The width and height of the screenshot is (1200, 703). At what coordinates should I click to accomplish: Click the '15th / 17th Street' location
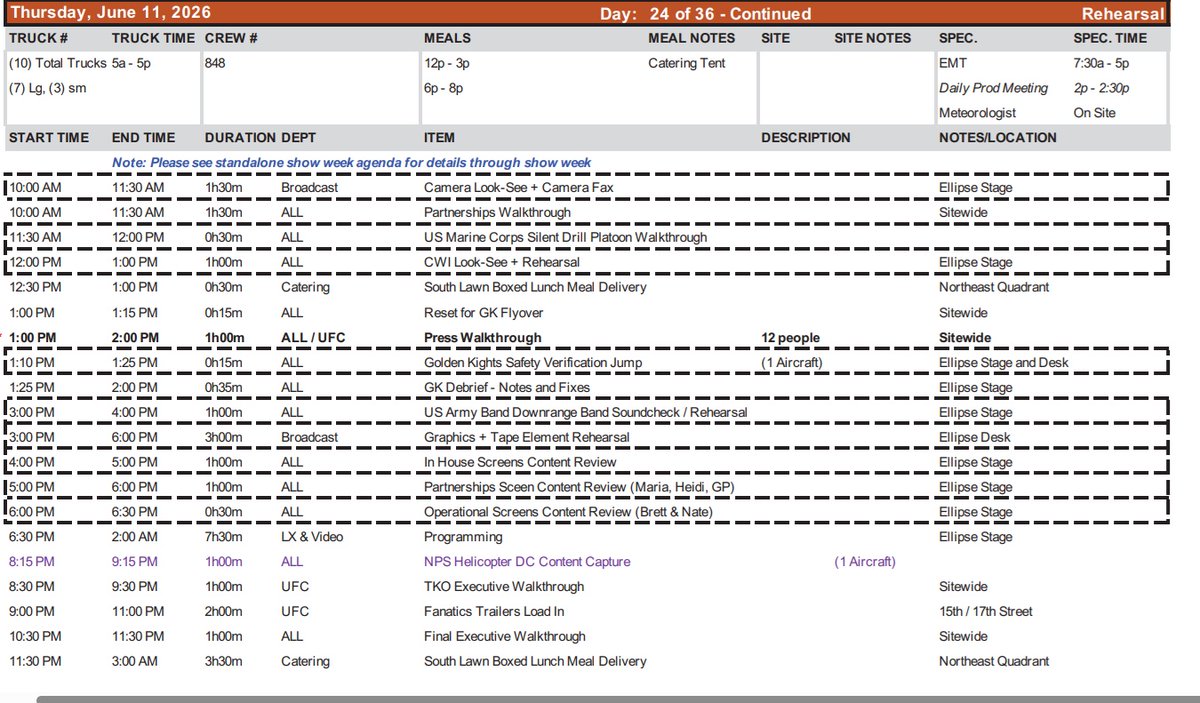pos(986,611)
